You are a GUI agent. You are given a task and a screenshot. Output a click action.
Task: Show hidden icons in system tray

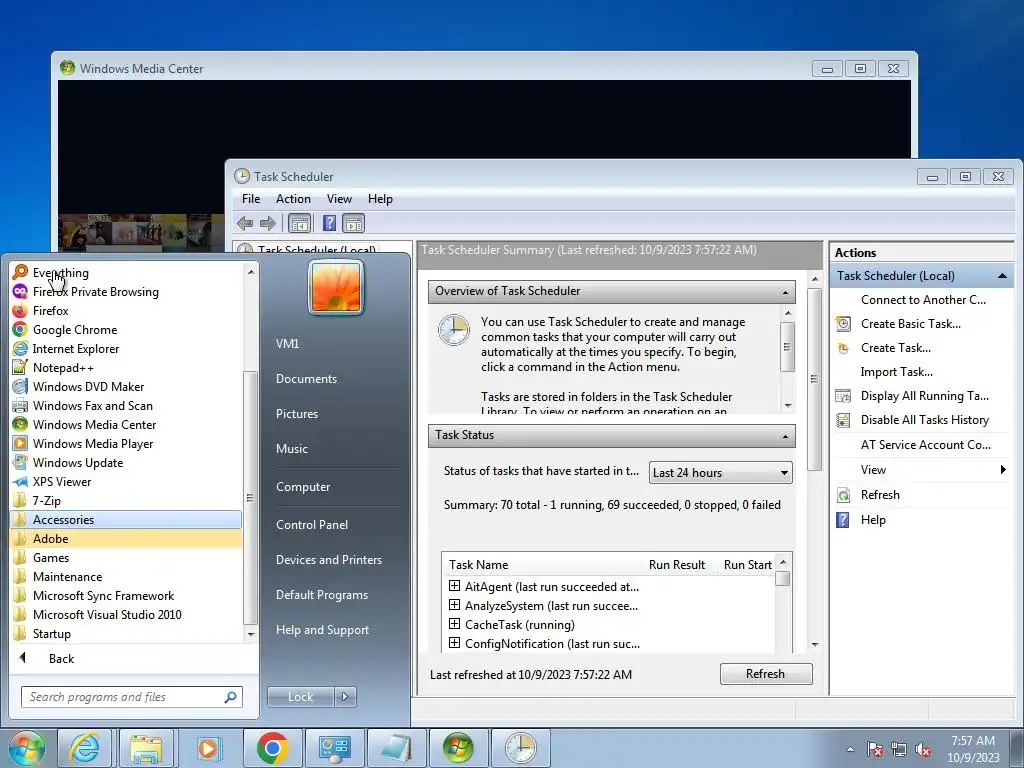tap(850, 749)
